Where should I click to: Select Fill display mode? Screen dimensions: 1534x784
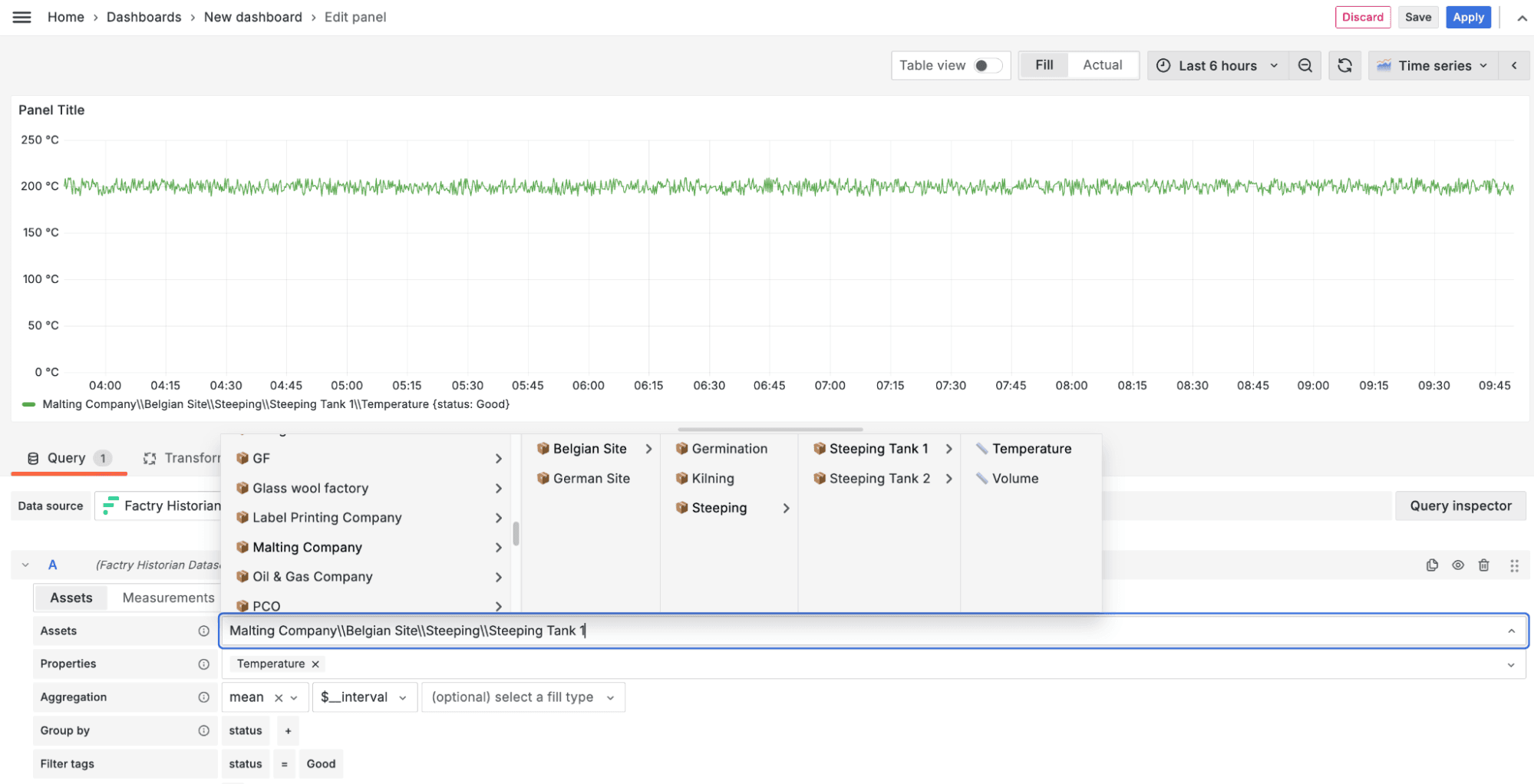[1044, 65]
